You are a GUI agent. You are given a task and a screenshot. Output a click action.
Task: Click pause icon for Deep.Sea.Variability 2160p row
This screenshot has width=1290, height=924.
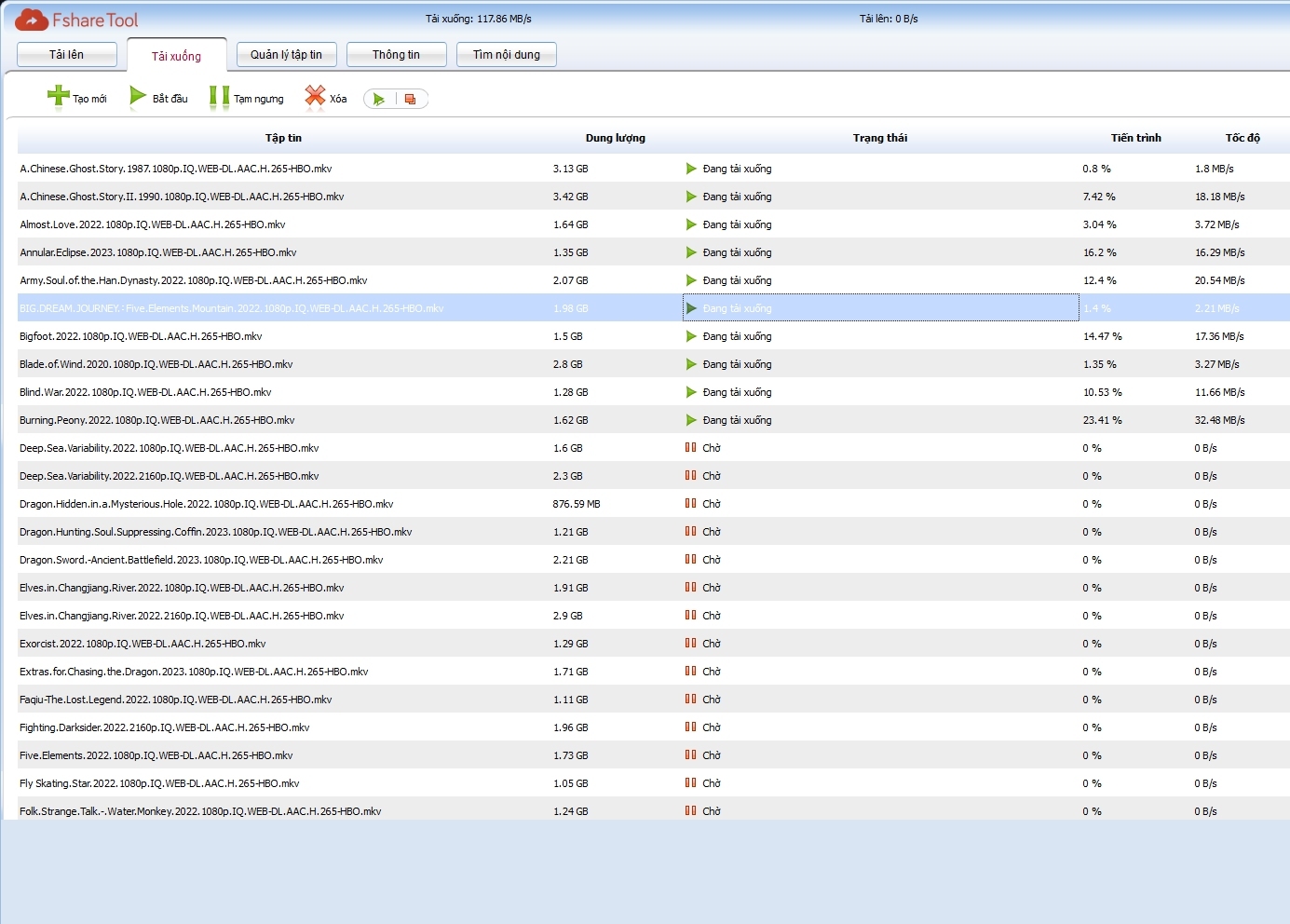coord(690,475)
